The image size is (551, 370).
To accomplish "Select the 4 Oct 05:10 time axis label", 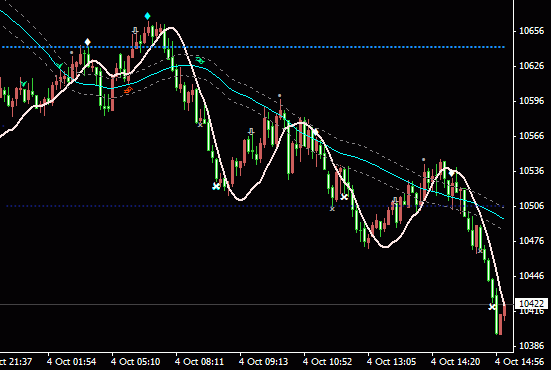I will 135,361.
